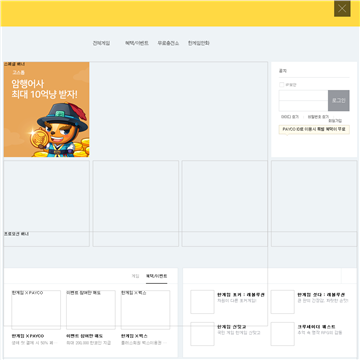Click the gray 로그인 button

[339, 100]
